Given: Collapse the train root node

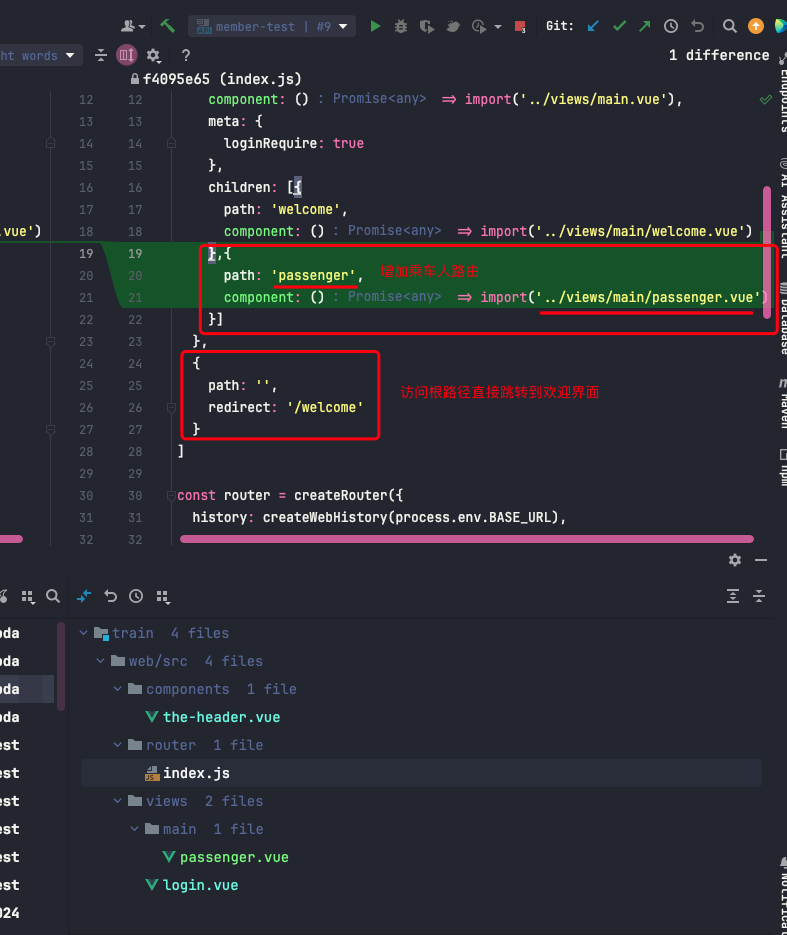Looking at the screenshot, I should click(x=83, y=633).
